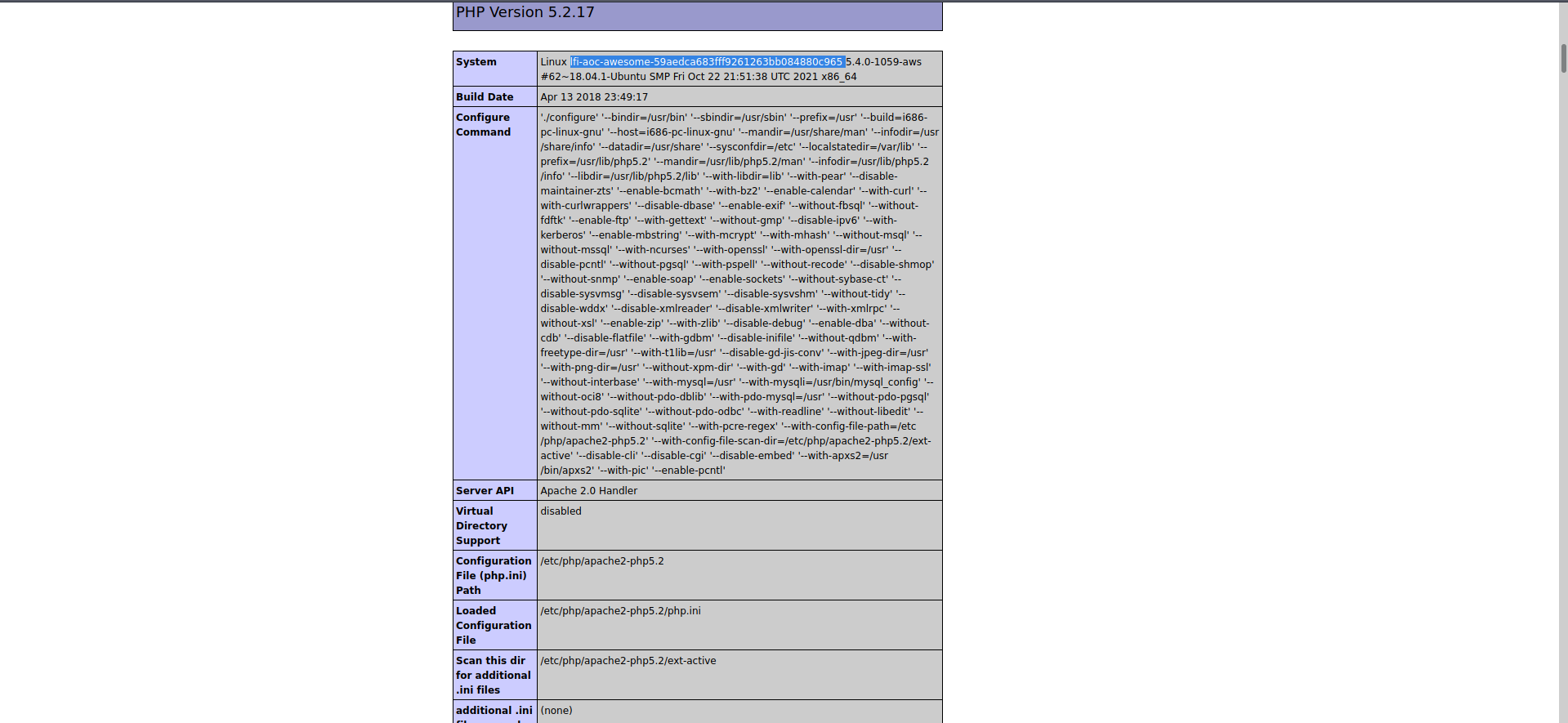Click the '(none)' additional ini value
The image size is (1568, 723).
coord(556,711)
